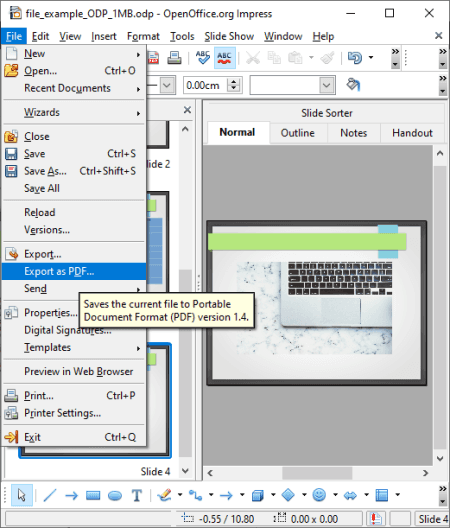450x528 pixels.
Task: Select the Basic Shapes diamond tool
Action: click(288, 495)
